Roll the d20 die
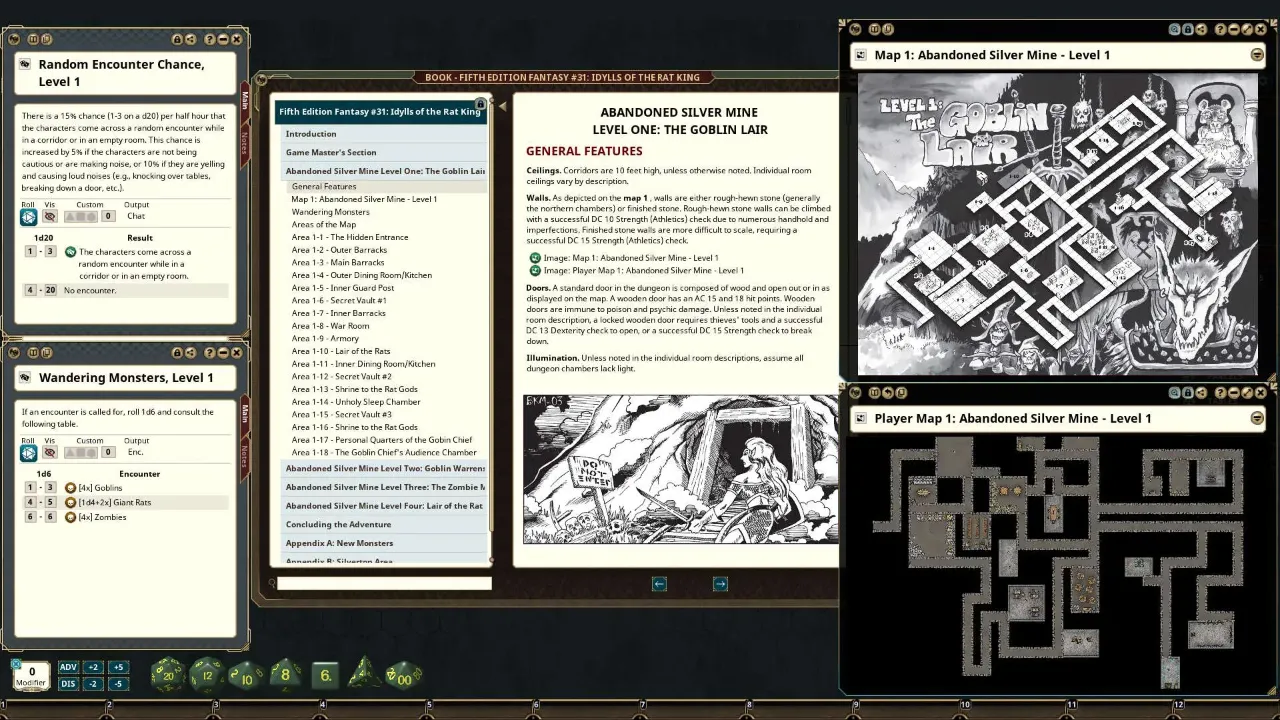Screen dimensions: 1280x720 pos(167,675)
